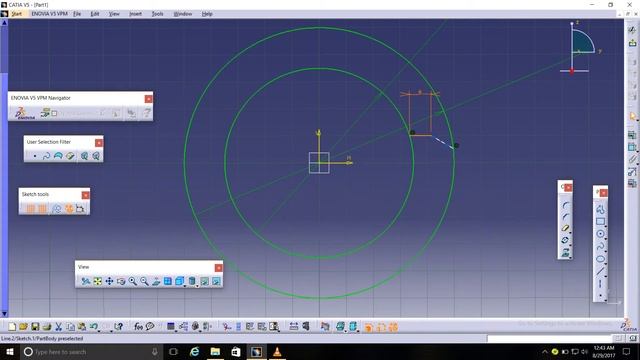The width and height of the screenshot is (640, 360).
Task: Click the Quick Print icon
Action: tap(47, 327)
